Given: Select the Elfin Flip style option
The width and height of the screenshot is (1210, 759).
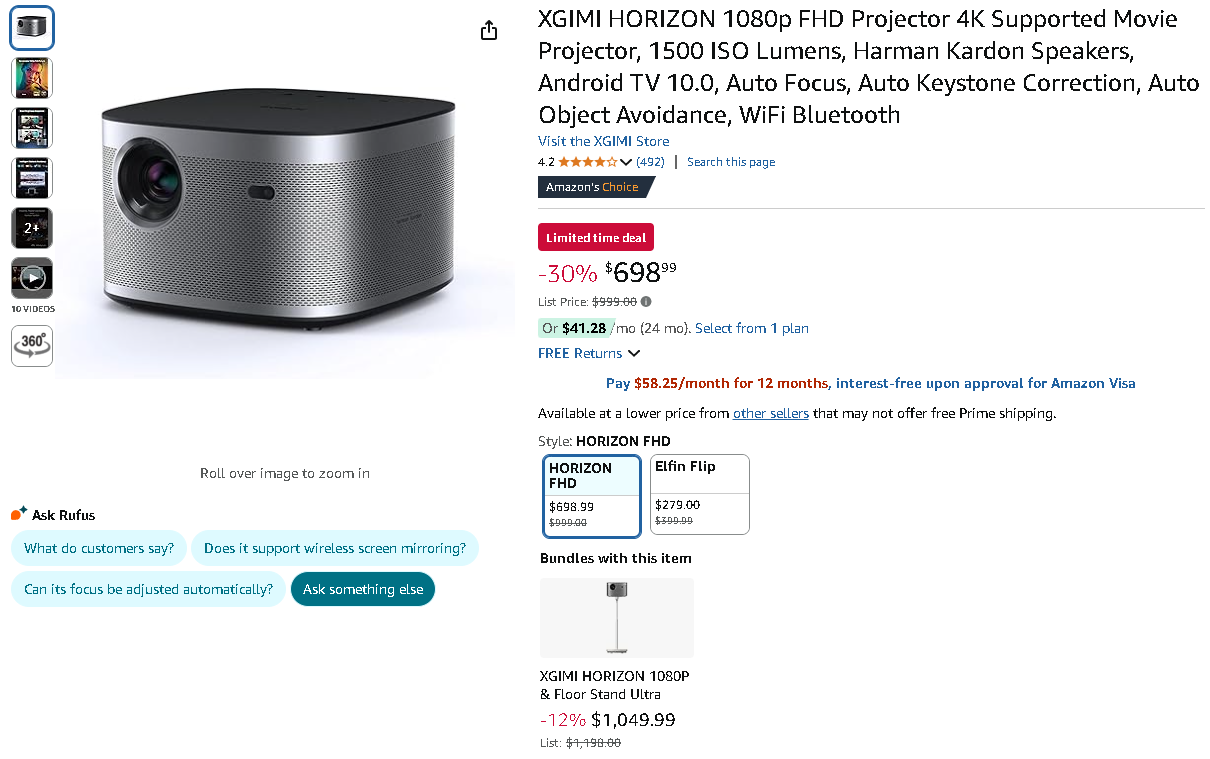Looking at the screenshot, I should 699,495.
